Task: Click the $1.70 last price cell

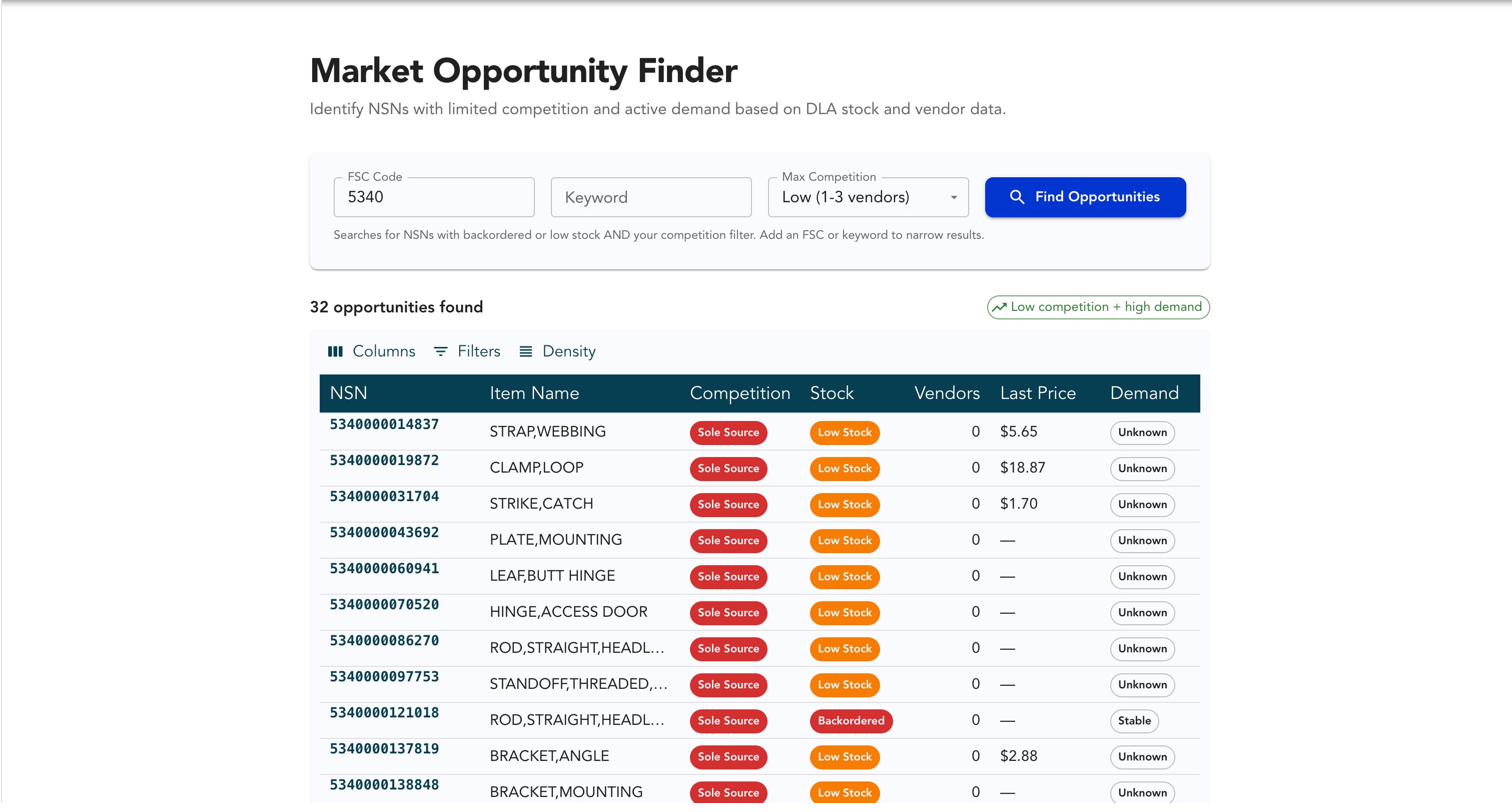Action: tap(1019, 504)
